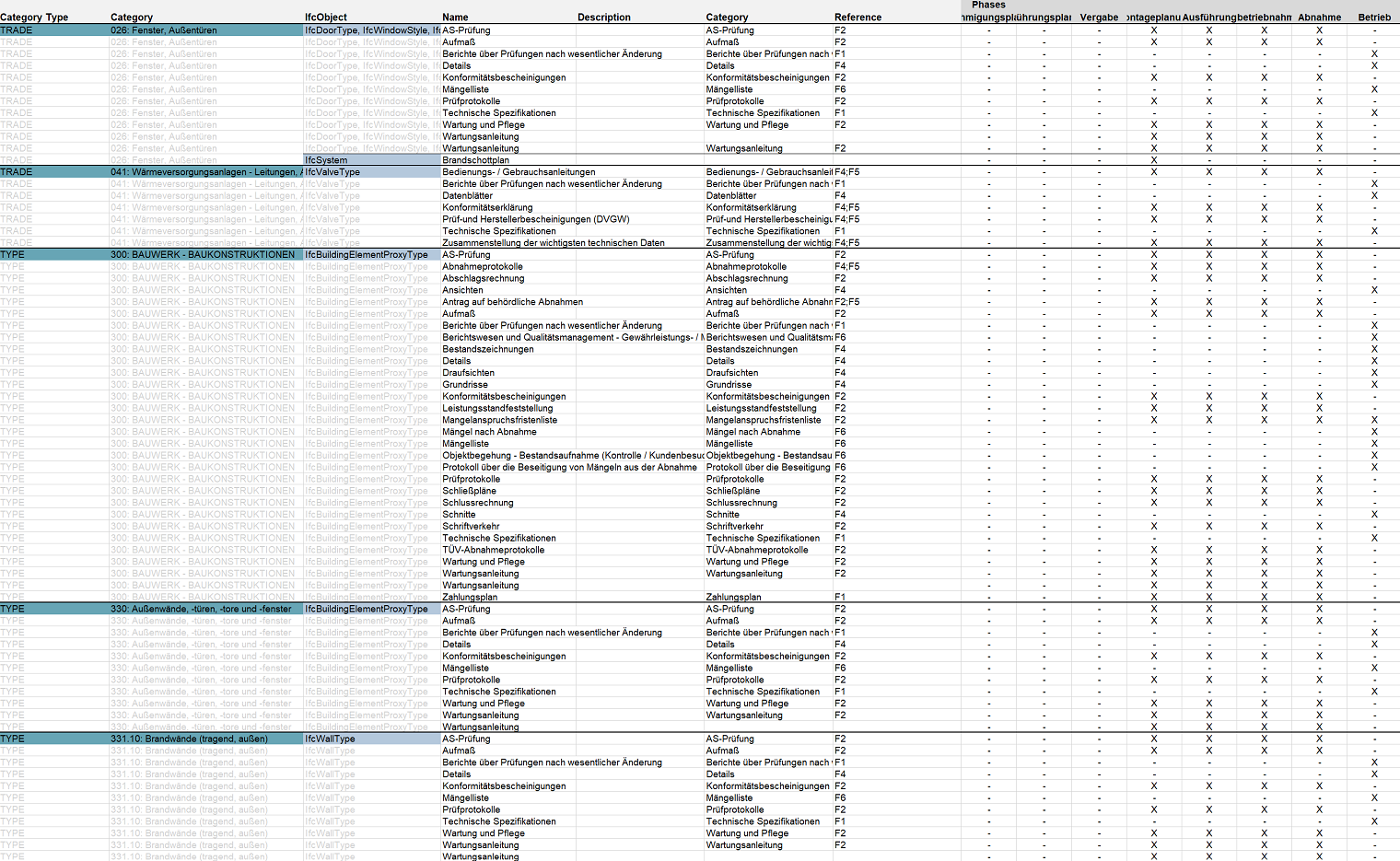The image size is (1400, 861).
Task: Click the 'Phases' group header
Action: pos(988,5)
